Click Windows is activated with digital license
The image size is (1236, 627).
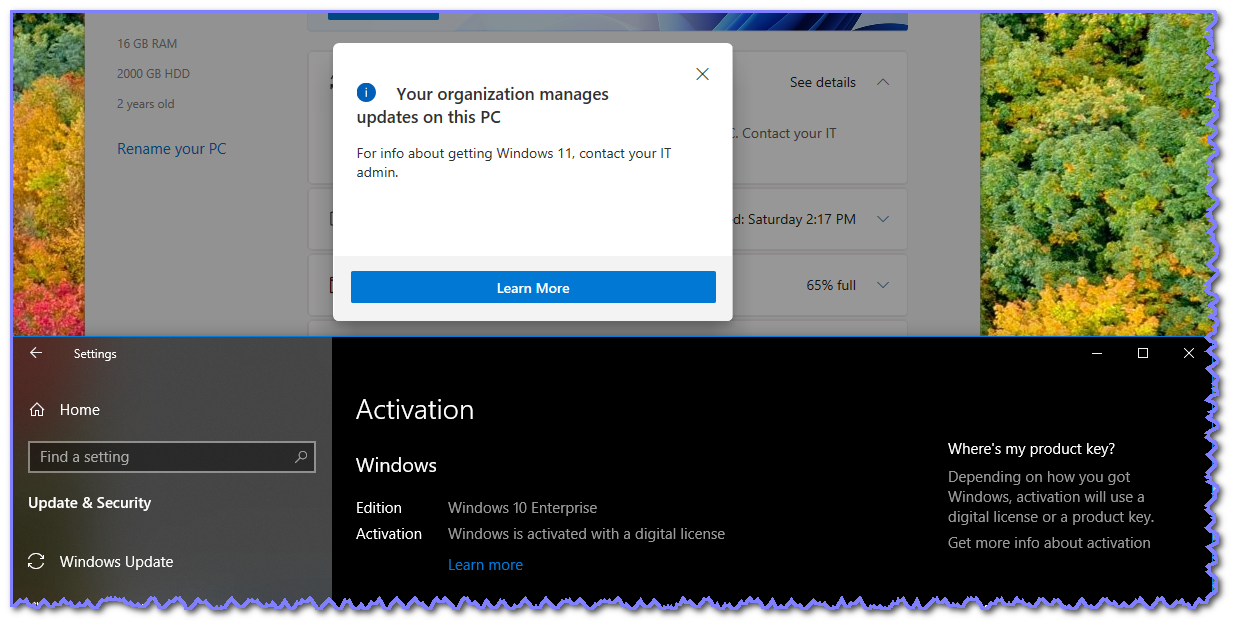tap(586, 534)
